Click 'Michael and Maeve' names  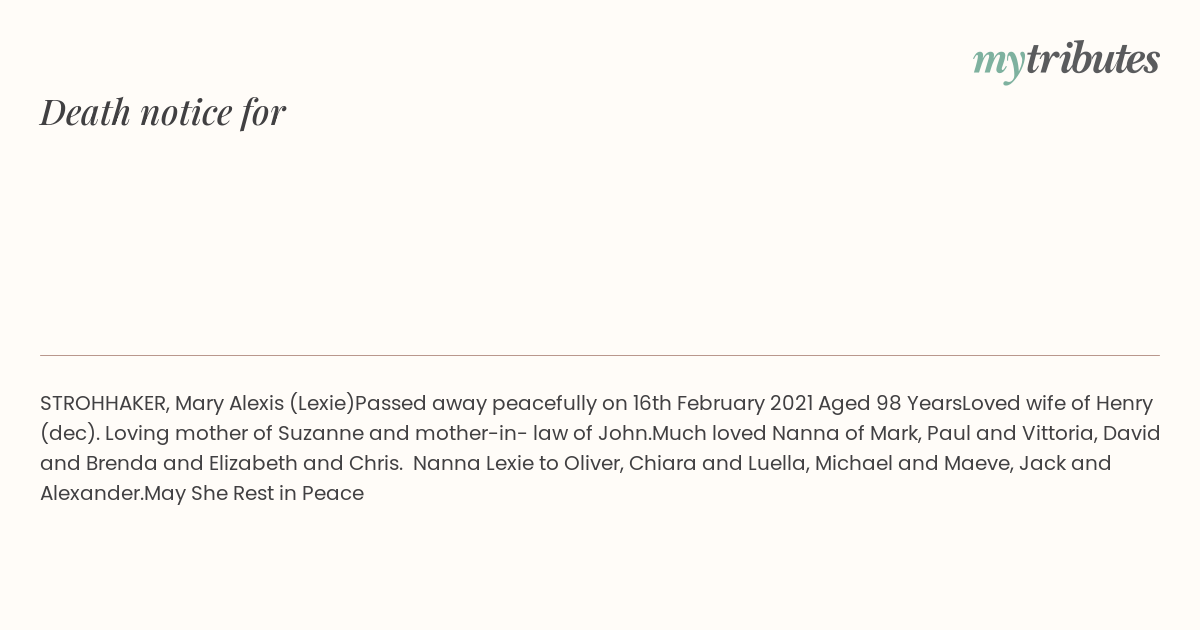click(x=905, y=463)
